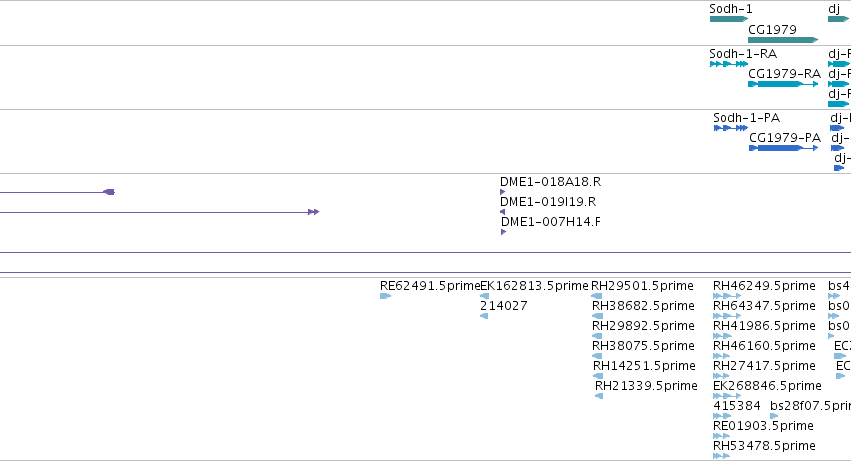Image resolution: width=851 pixels, height=461 pixels.
Task: Click the DME1-019I19.R arrowhead marker
Action: pyautogui.click(x=503, y=212)
